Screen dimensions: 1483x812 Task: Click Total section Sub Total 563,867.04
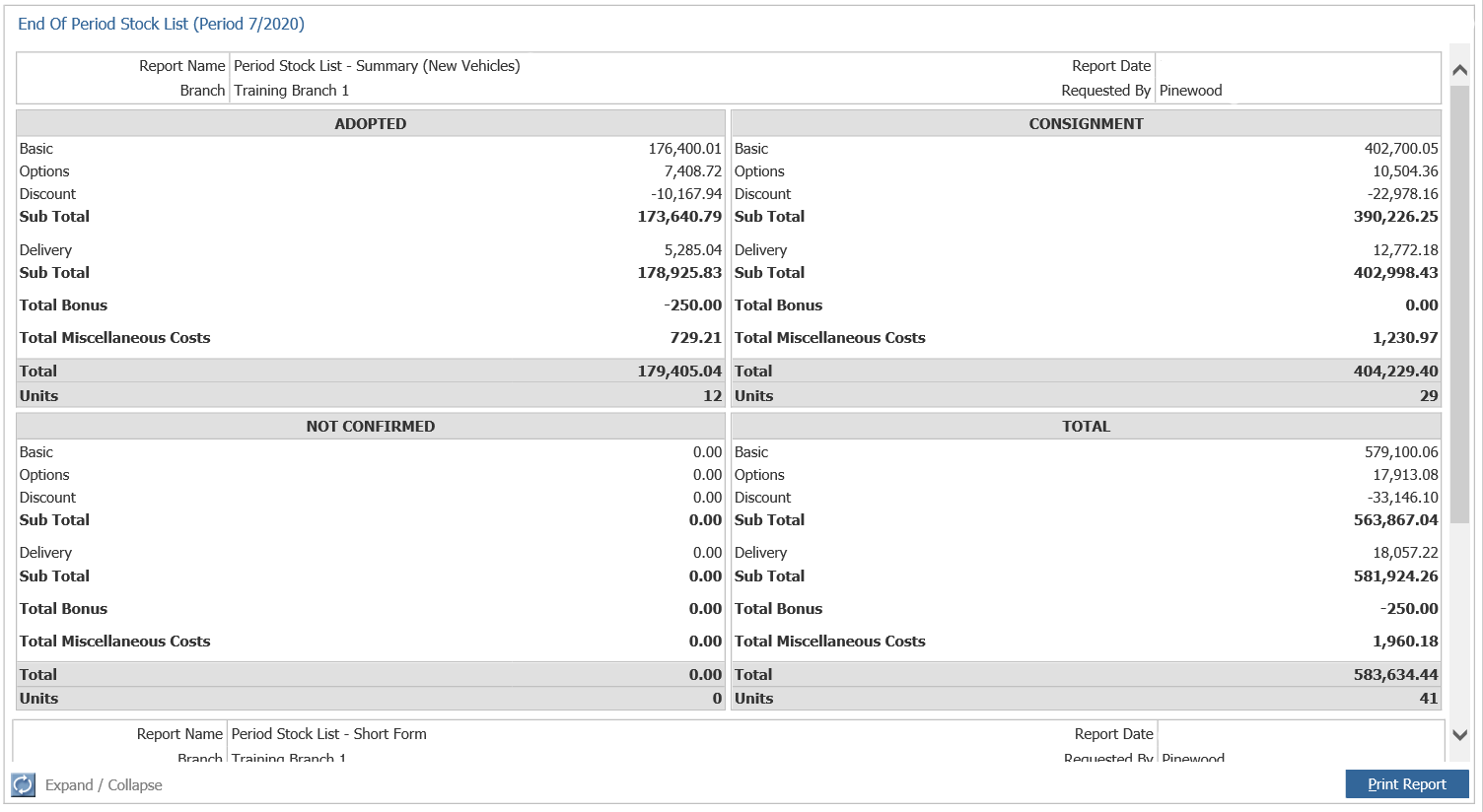(1395, 520)
